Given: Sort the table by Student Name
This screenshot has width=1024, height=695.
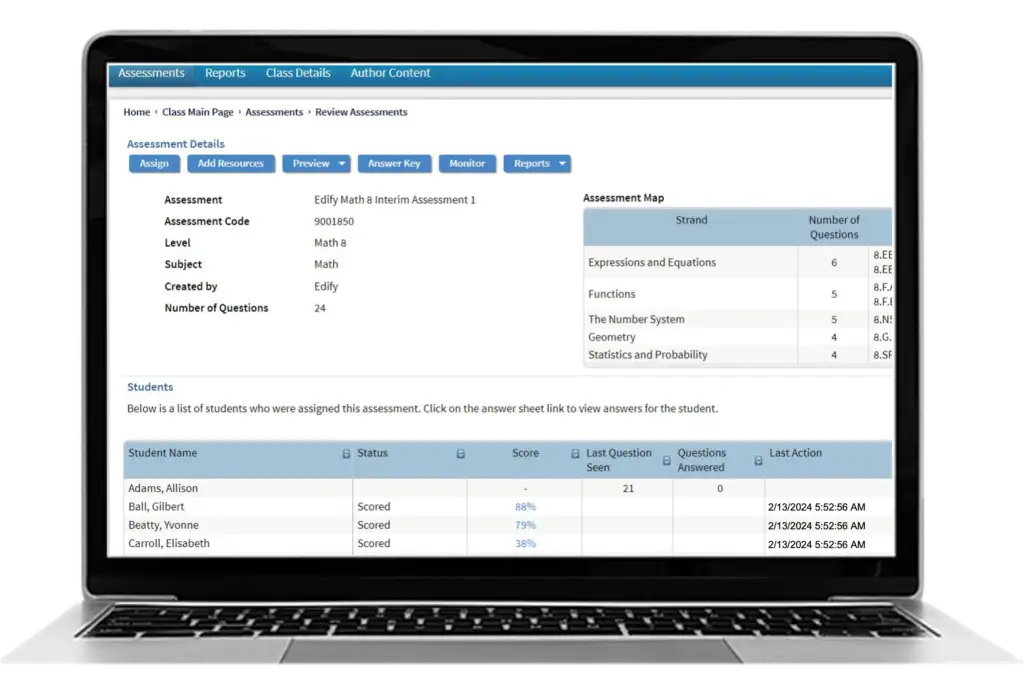Looking at the screenshot, I should [x=347, y=453].
